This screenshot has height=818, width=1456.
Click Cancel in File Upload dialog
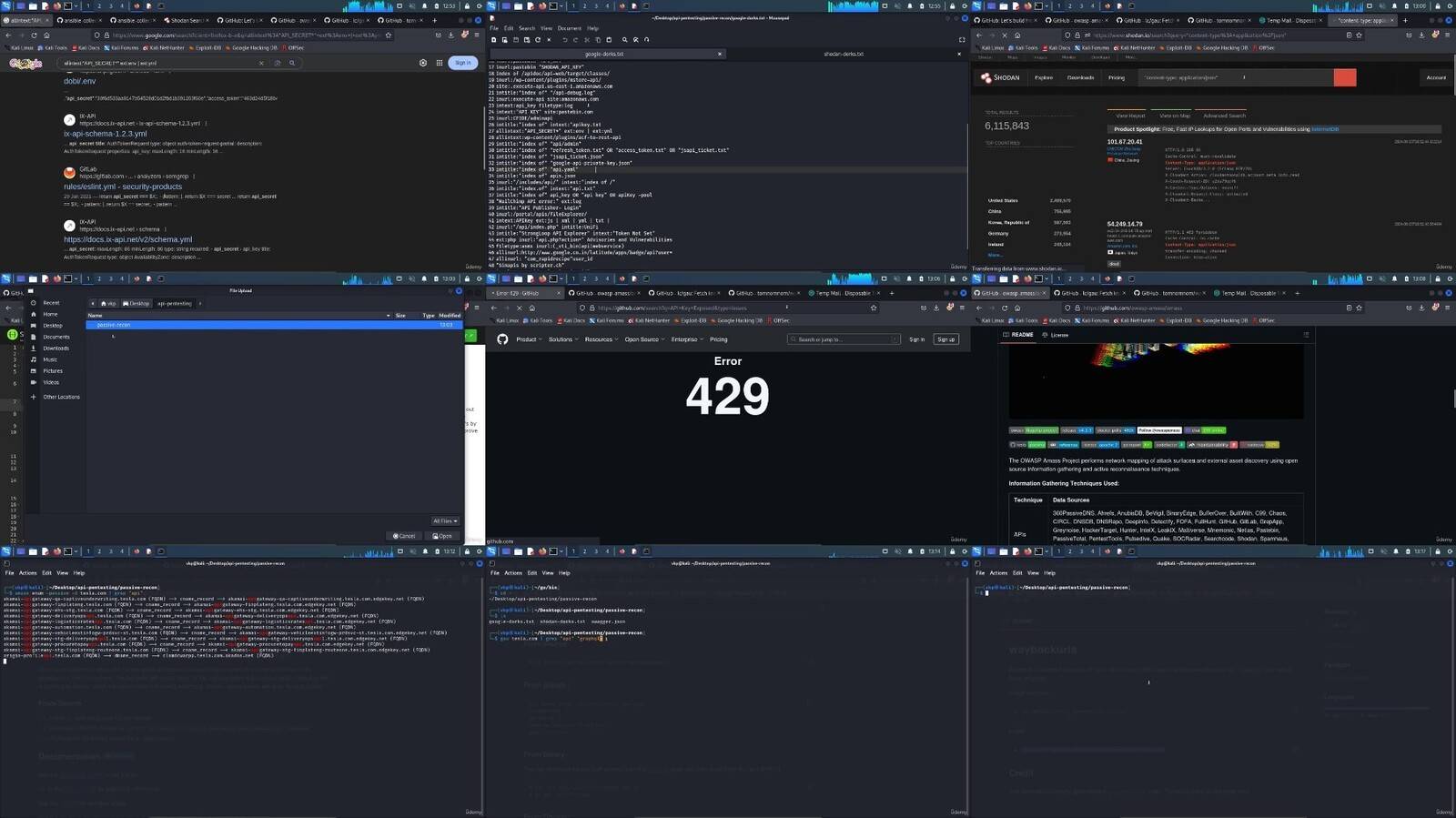tap(404, 536)
